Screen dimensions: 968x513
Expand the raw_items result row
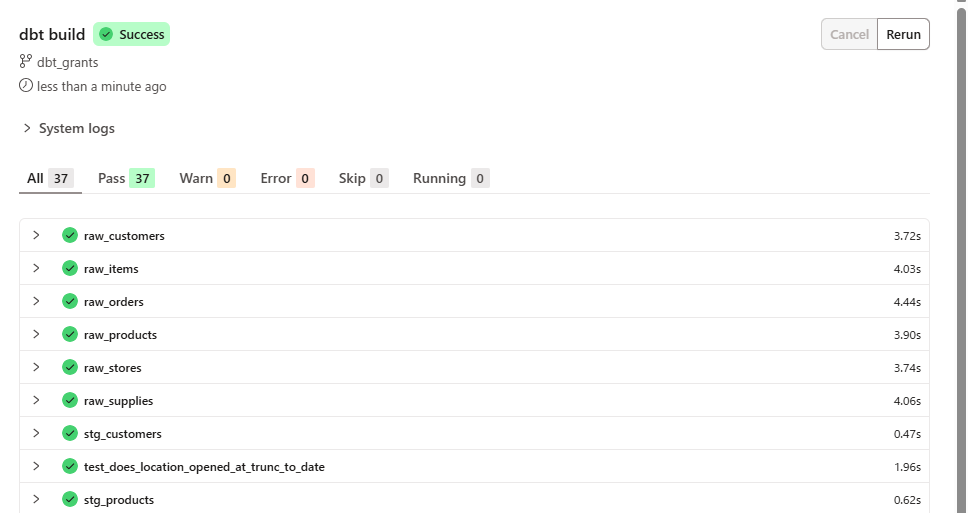tap(36, 269)
